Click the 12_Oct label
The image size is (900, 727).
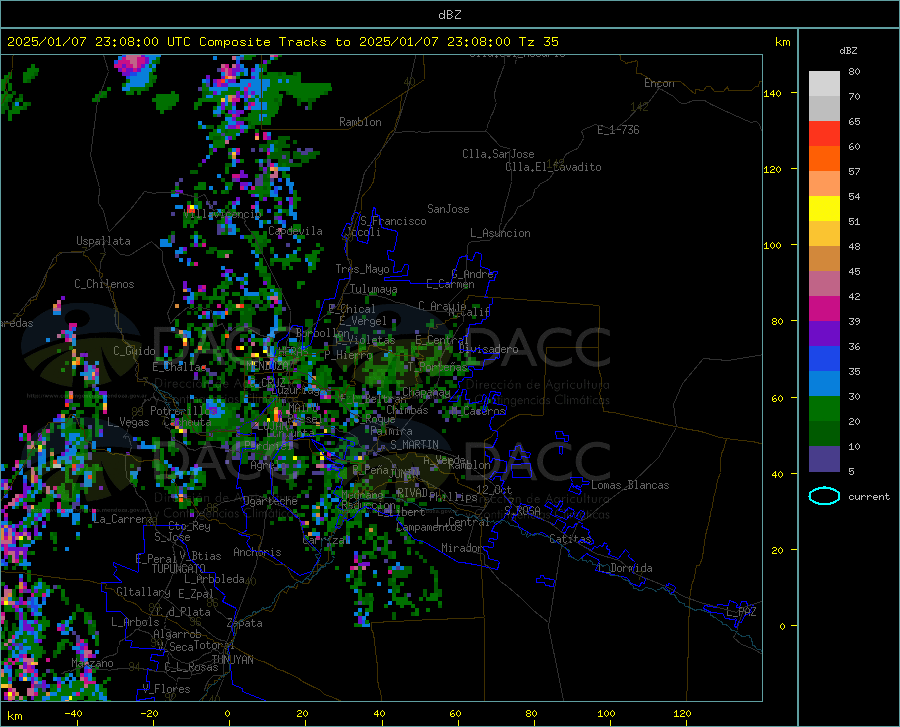pyautogui.click(x=494, y=489)
